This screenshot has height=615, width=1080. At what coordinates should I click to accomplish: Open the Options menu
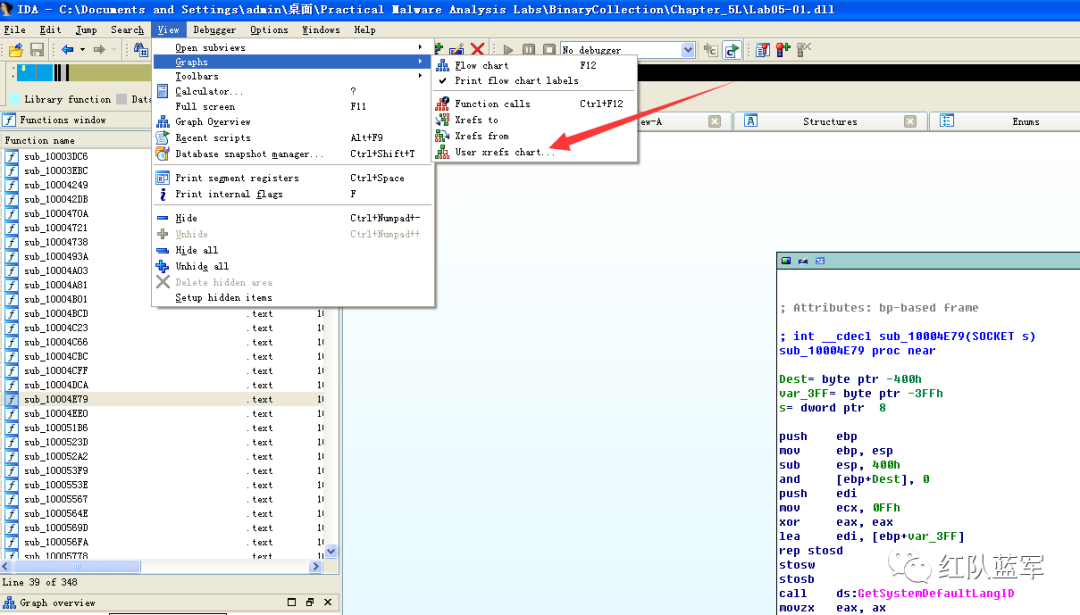tap(269, 30)
